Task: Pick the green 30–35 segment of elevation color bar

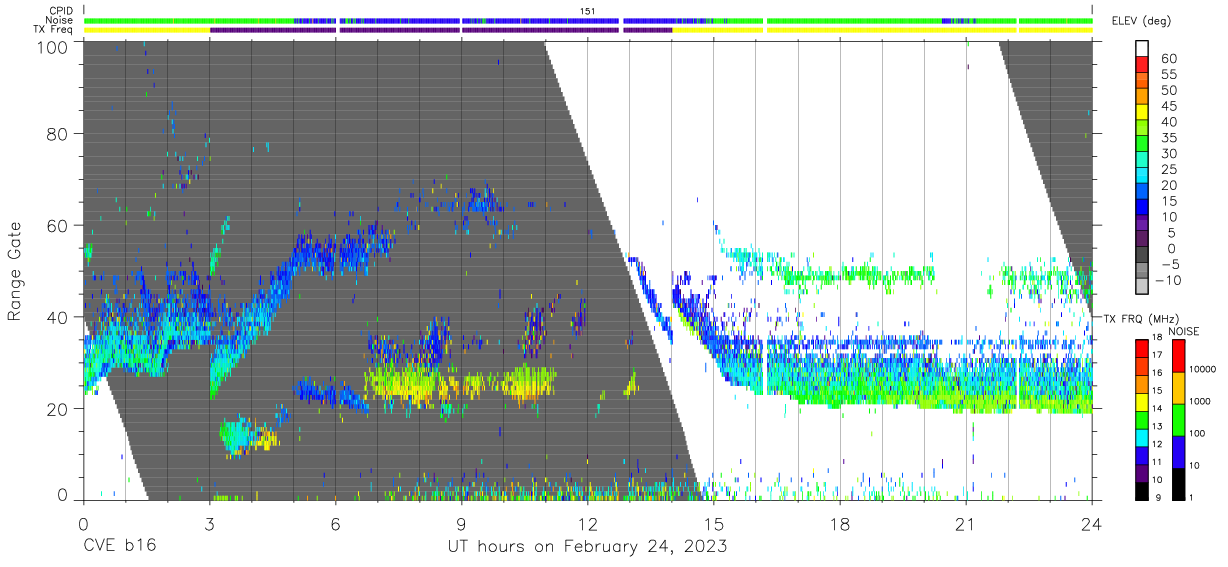Action: [x=1143, y=145]
